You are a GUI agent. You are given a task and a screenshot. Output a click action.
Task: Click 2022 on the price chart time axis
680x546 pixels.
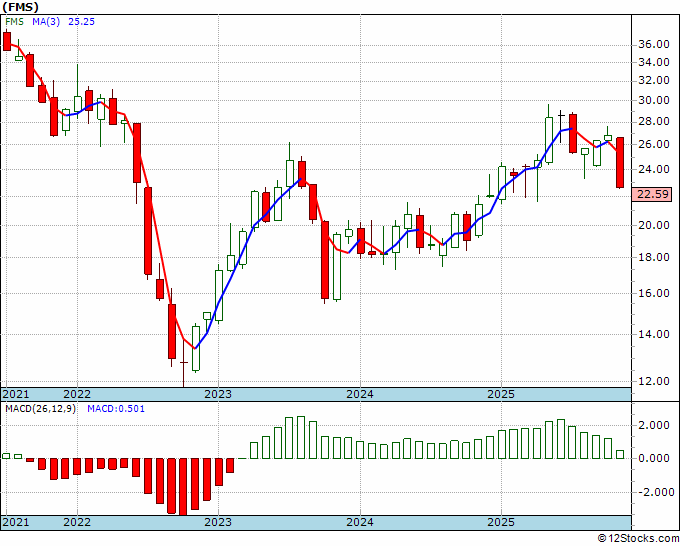77,394
